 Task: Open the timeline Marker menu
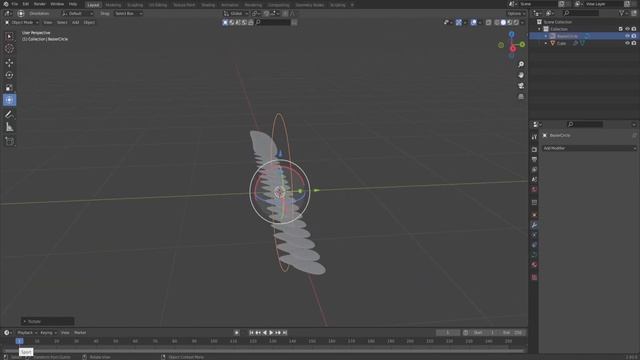tap(80, 333)
